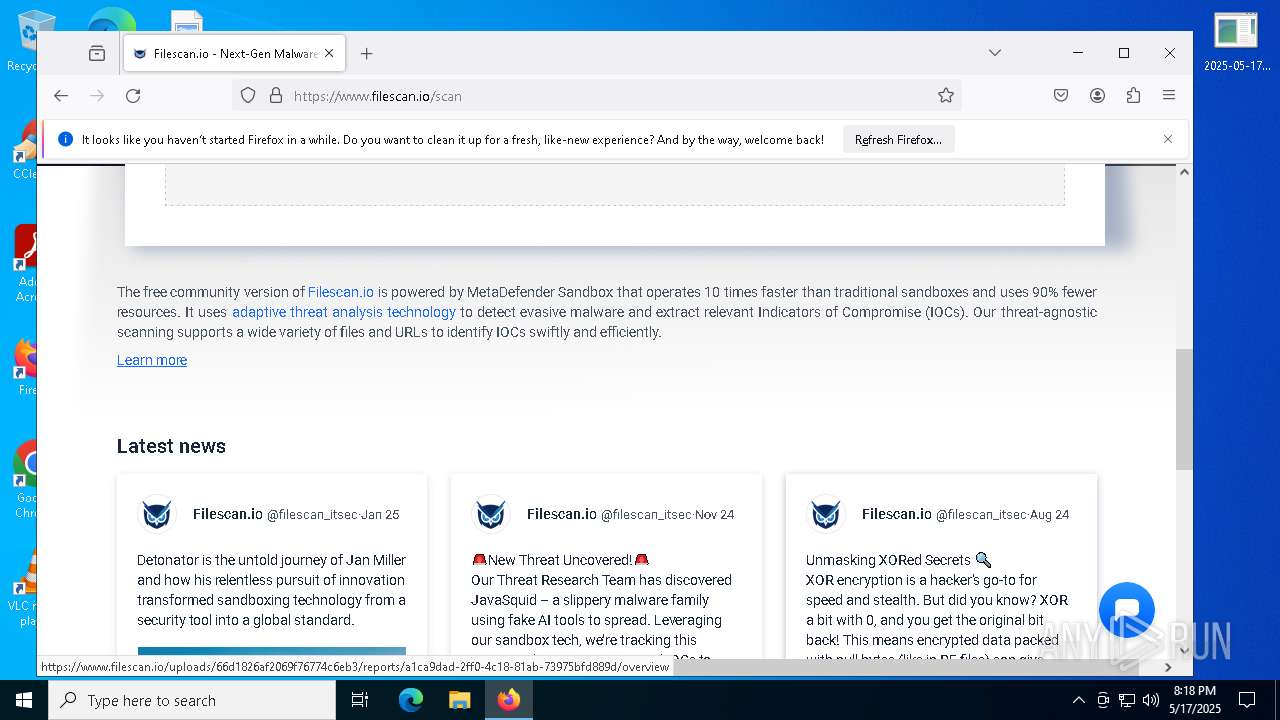Click the page vertical scrollbar thumb

(1184, 409)
